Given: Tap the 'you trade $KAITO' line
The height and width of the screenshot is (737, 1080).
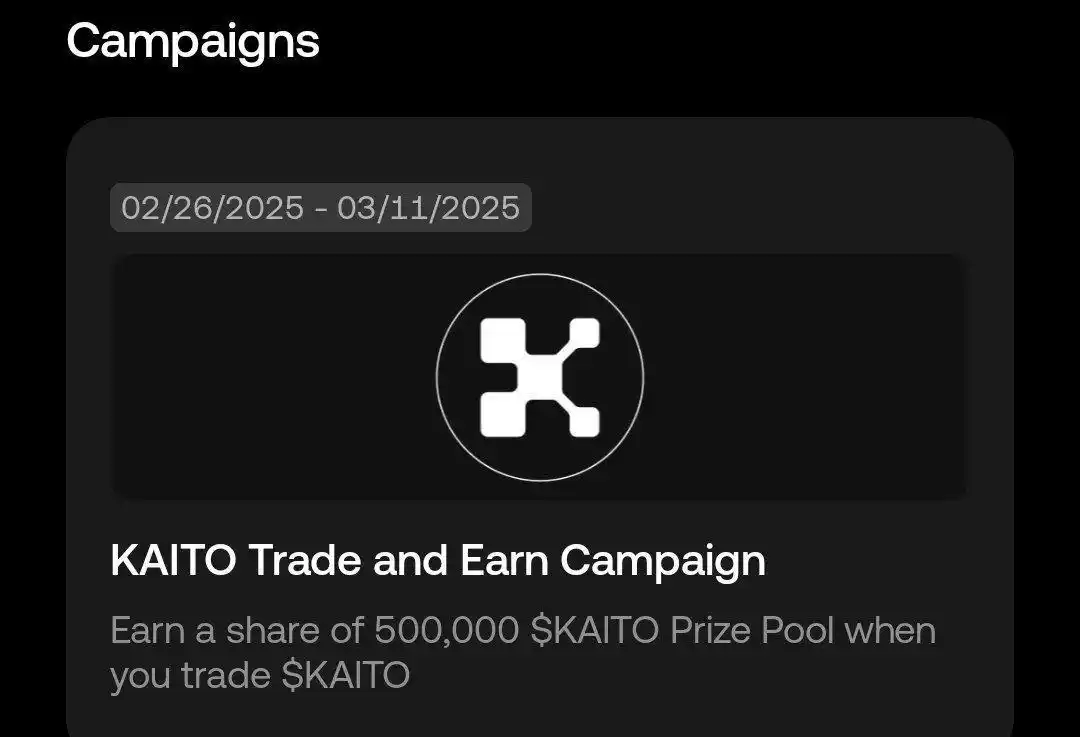Looking at the screenshot, I should (x=260, y=676).
